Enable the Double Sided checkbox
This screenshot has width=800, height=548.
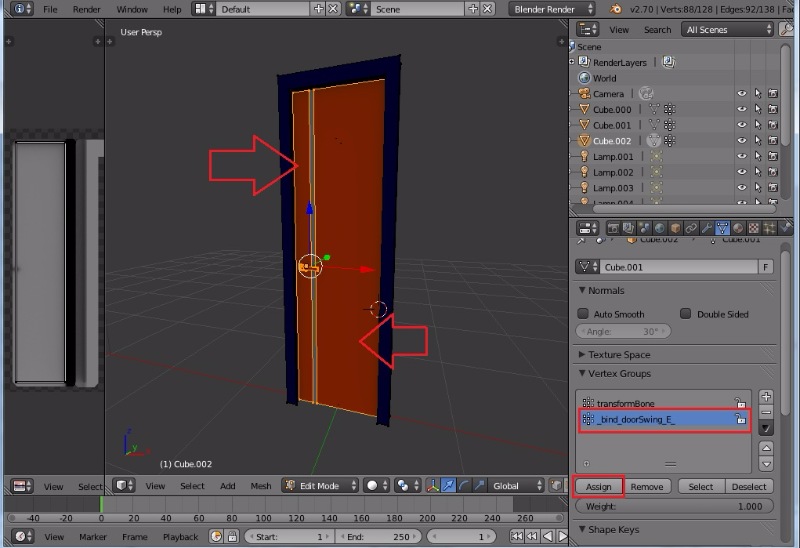tap(685, 314)
